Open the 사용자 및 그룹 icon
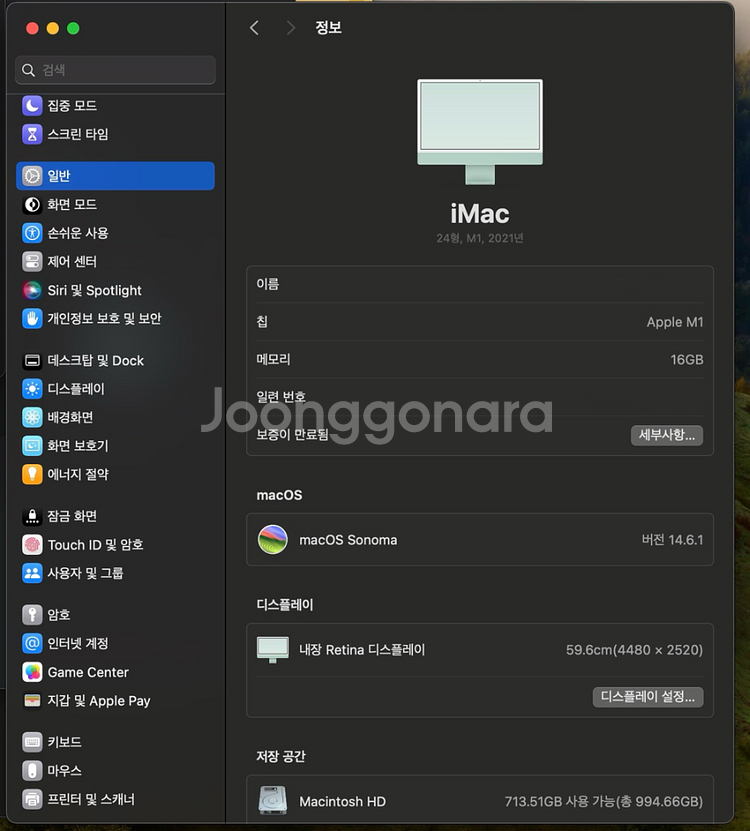This screenshot has height=831, width=750. point(32,573)
